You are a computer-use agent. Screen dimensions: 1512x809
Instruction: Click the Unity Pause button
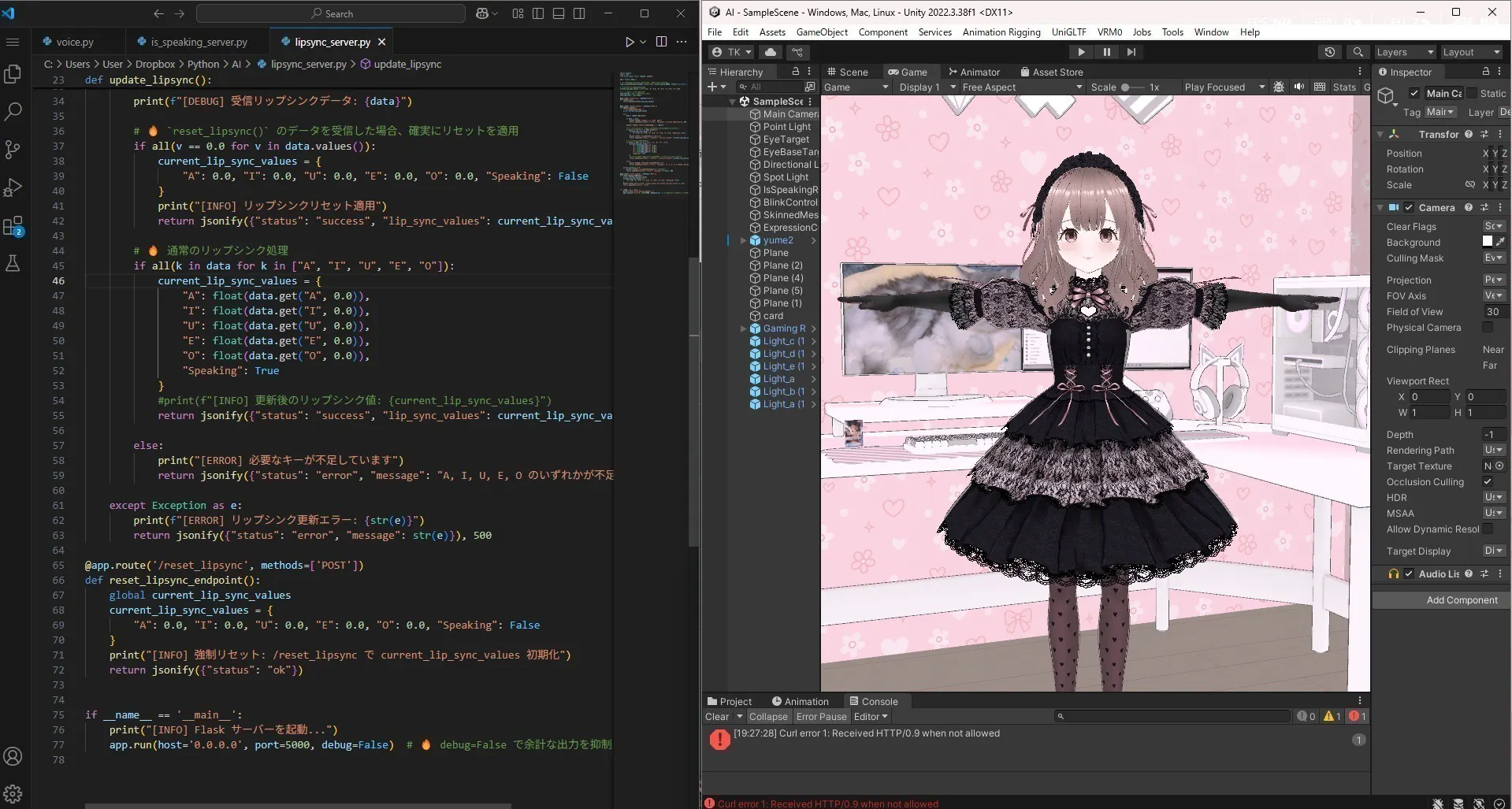tap(1106, 52)
